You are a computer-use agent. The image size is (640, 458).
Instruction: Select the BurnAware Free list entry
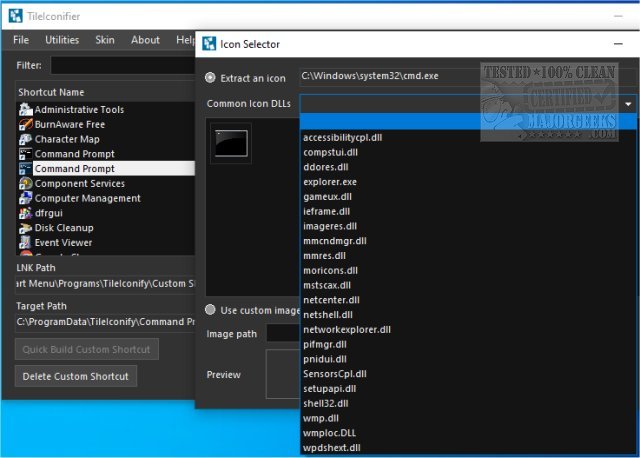(106, 124)
